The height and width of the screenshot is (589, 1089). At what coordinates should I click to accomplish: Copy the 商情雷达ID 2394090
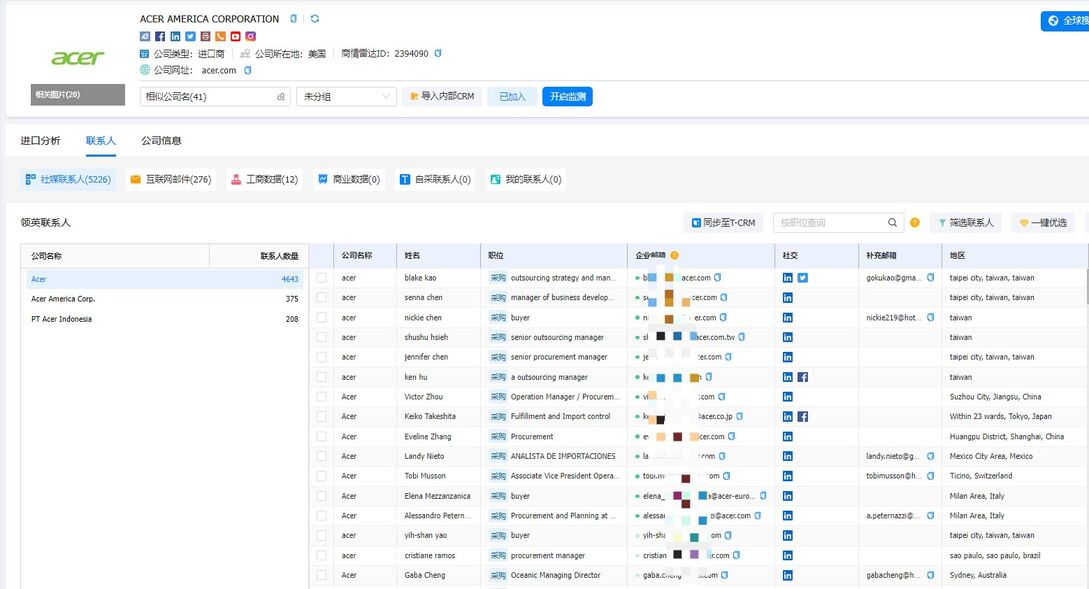tap(438, 53)
